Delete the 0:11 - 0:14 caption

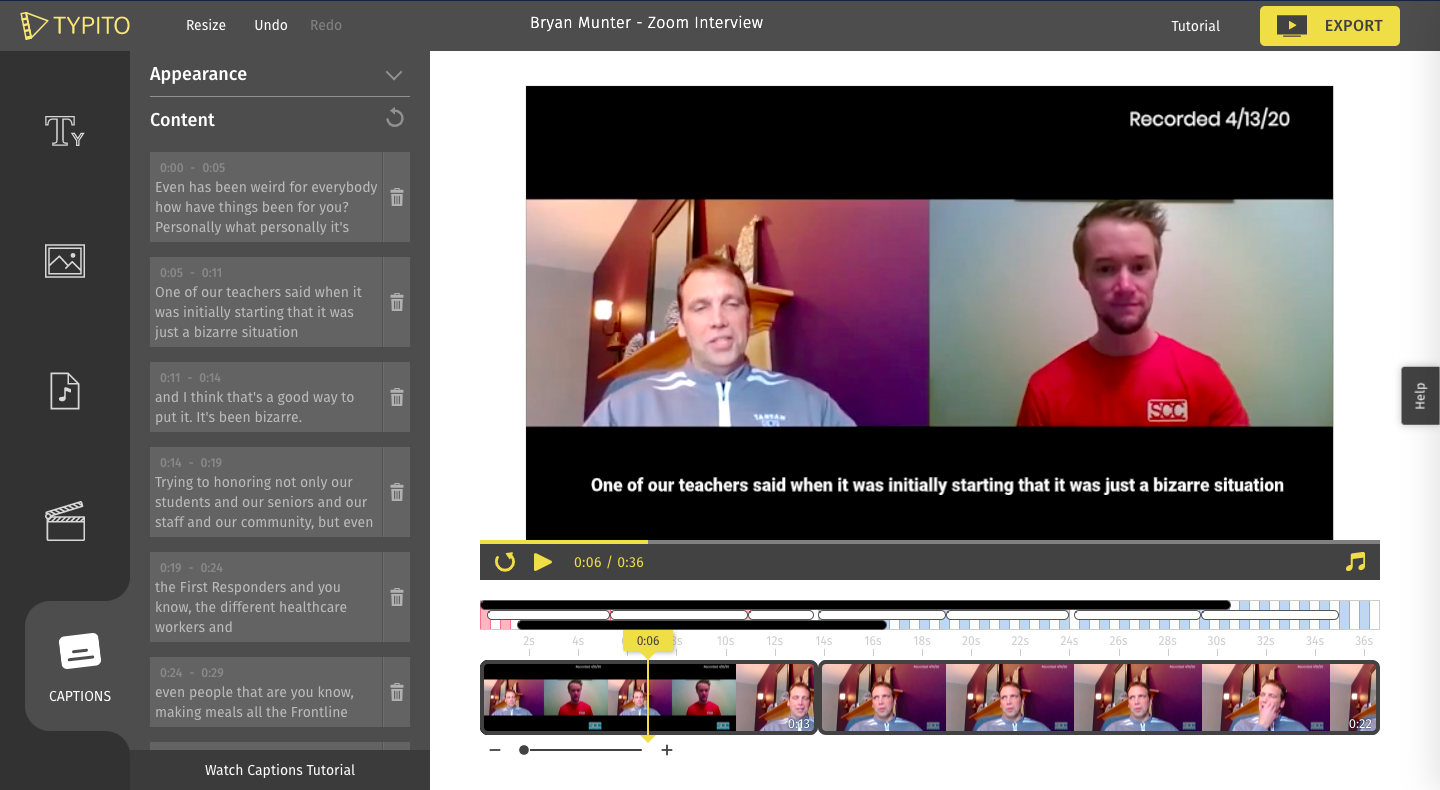tap(397, 397)
